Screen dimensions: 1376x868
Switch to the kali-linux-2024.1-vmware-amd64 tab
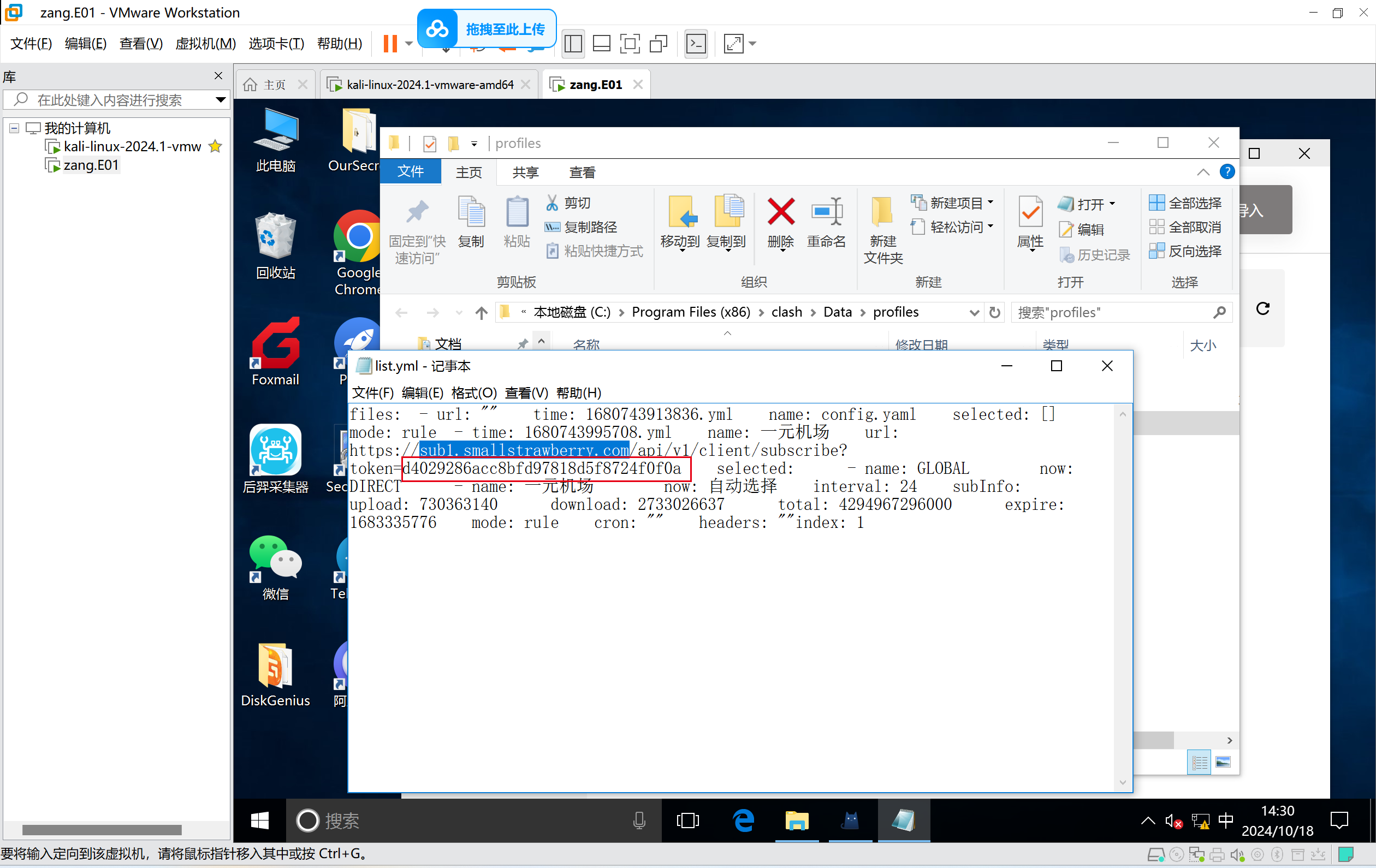[x=429, y=85]
